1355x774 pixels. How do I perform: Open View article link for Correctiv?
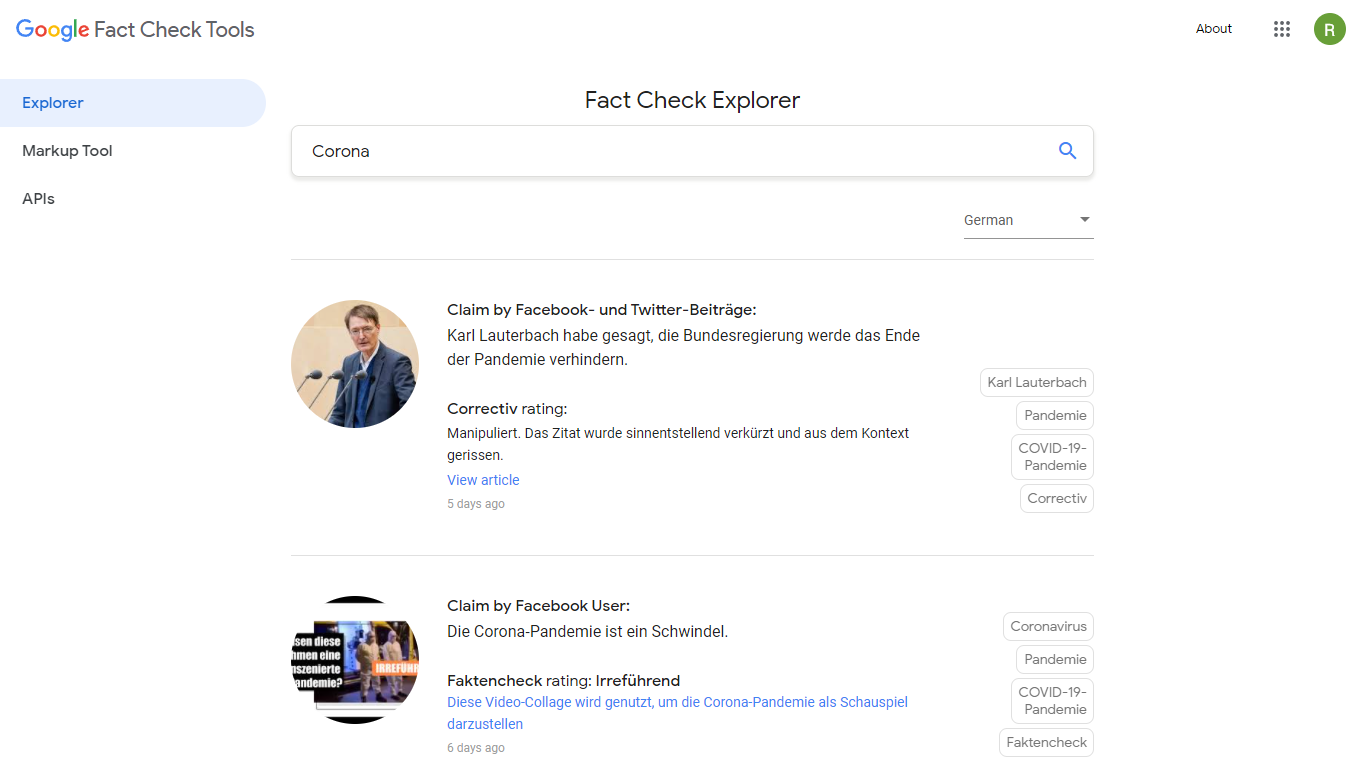point(483,480)
